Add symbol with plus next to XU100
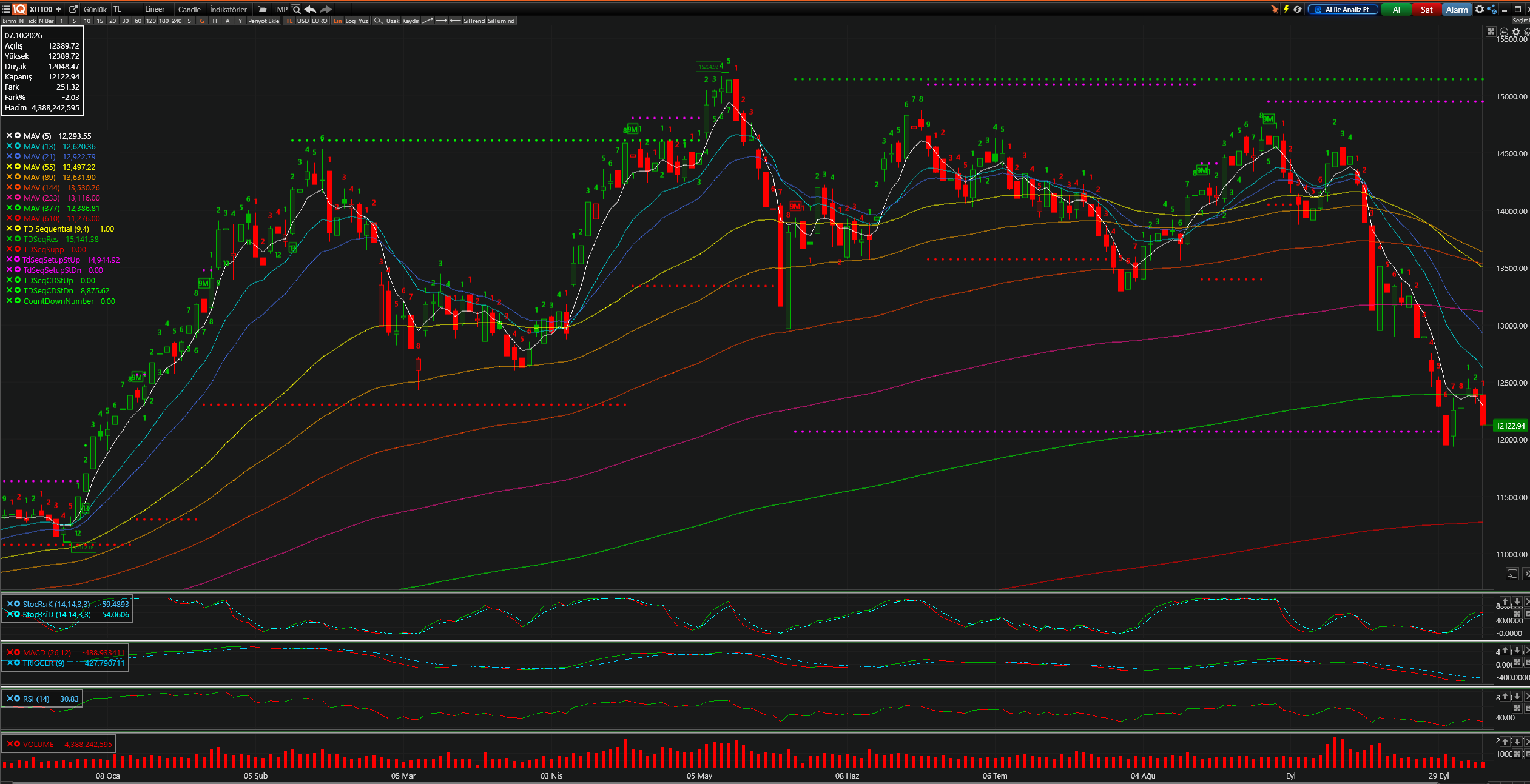The image size is (1530, 784). (58, 9)
